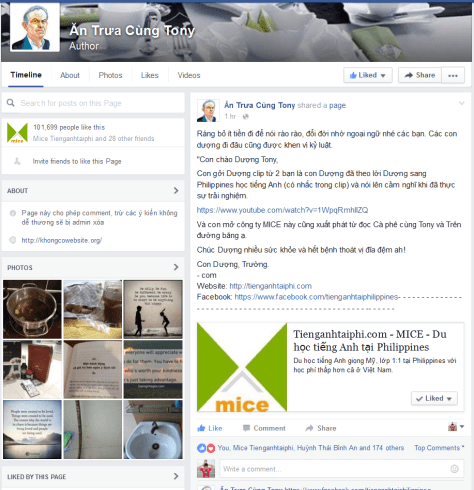Expand the PHOTOS section arrow
This screenshot has width=474, height=490.
pos(176,267)
